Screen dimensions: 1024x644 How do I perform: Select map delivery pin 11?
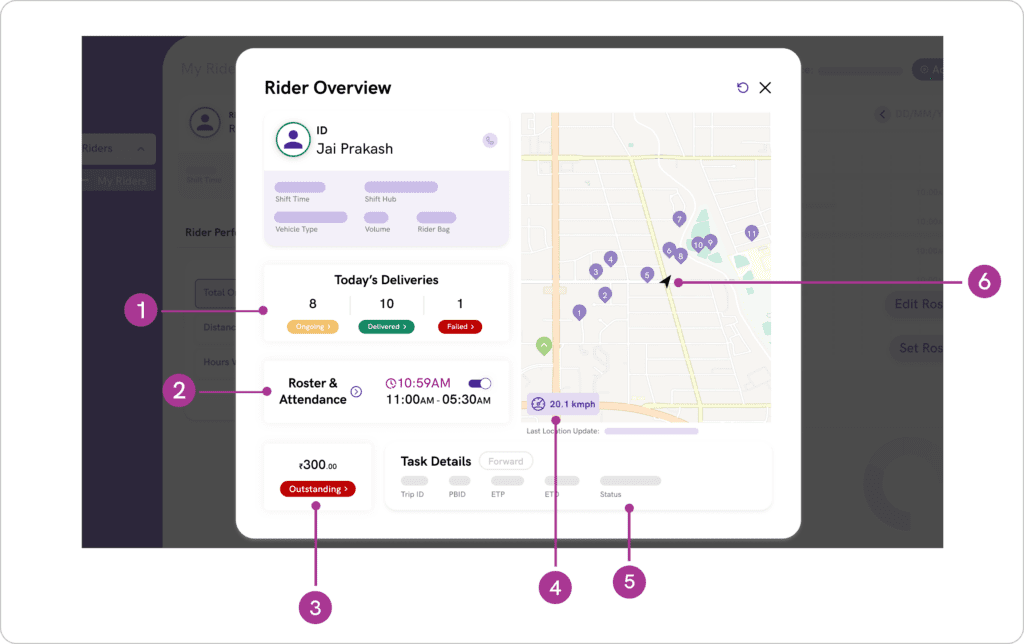pos(752,233)
